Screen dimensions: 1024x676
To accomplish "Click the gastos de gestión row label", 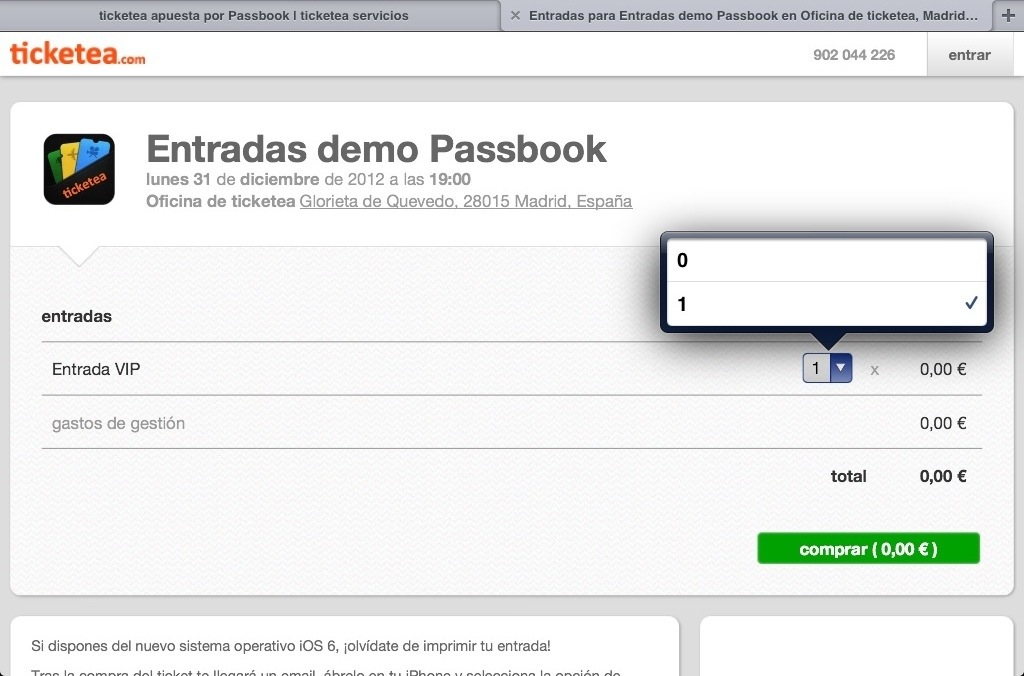I will click(x=118, y=423).
